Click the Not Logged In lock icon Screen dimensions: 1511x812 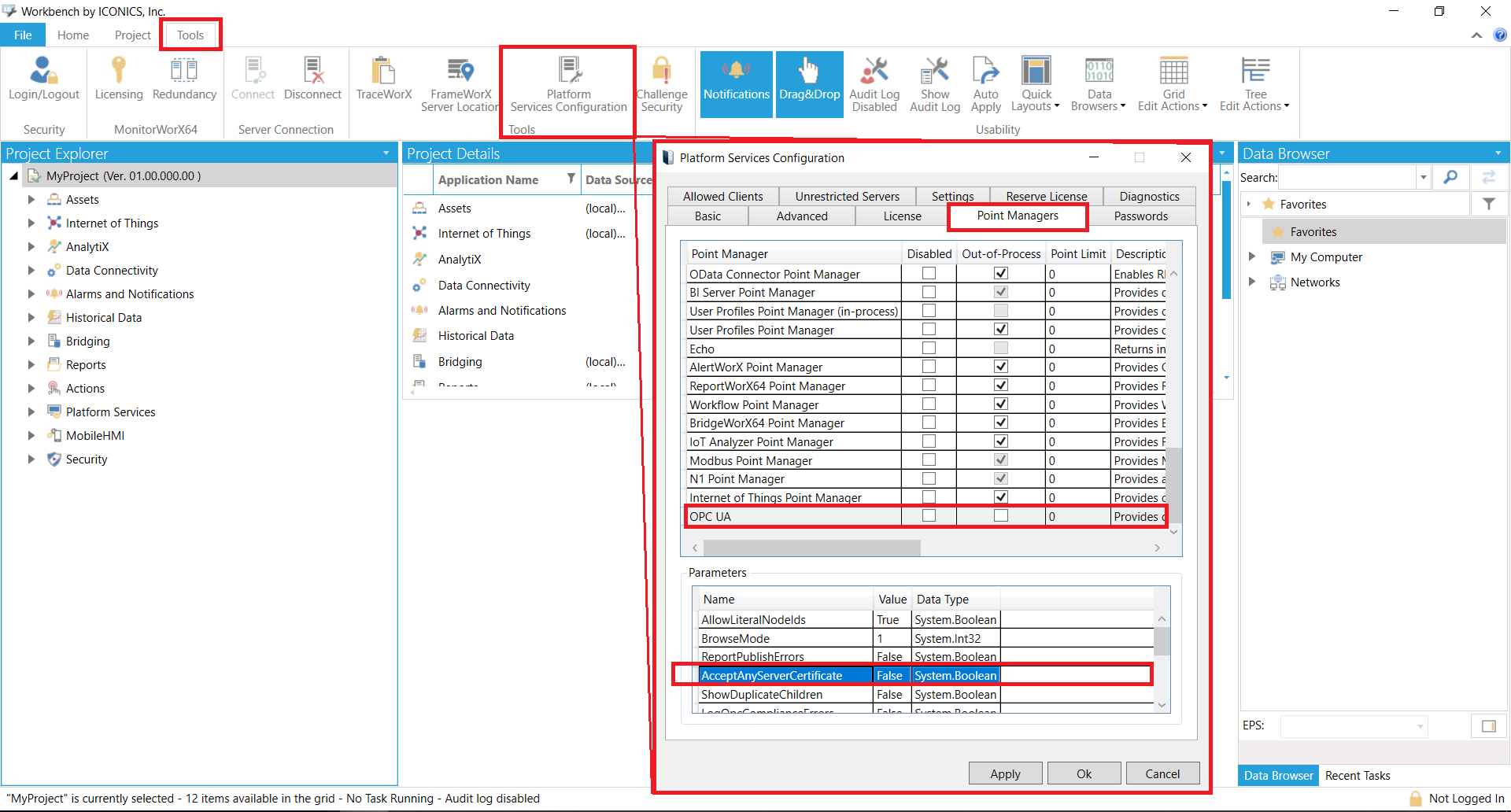(1416, 799)
